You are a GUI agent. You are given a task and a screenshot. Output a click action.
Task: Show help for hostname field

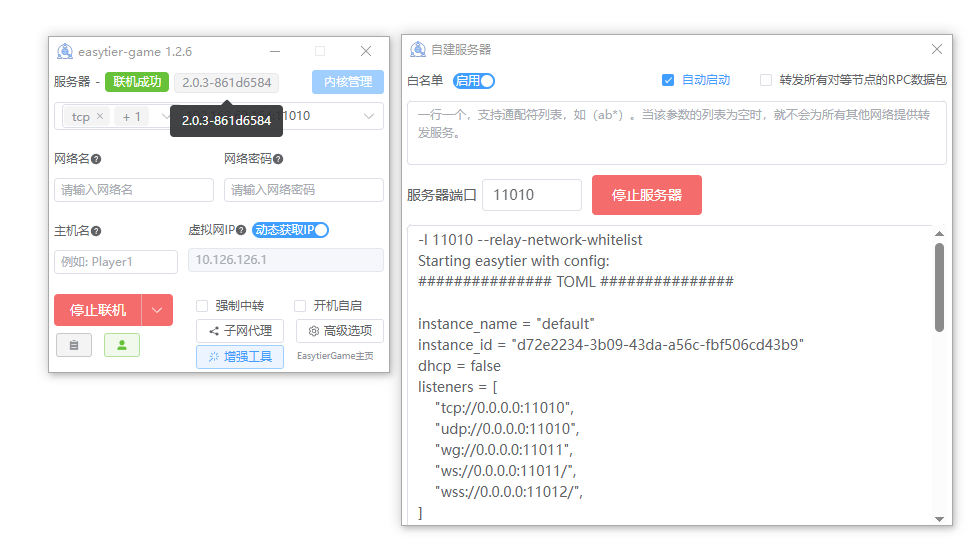pyautogui.click(x=96, y=231)
